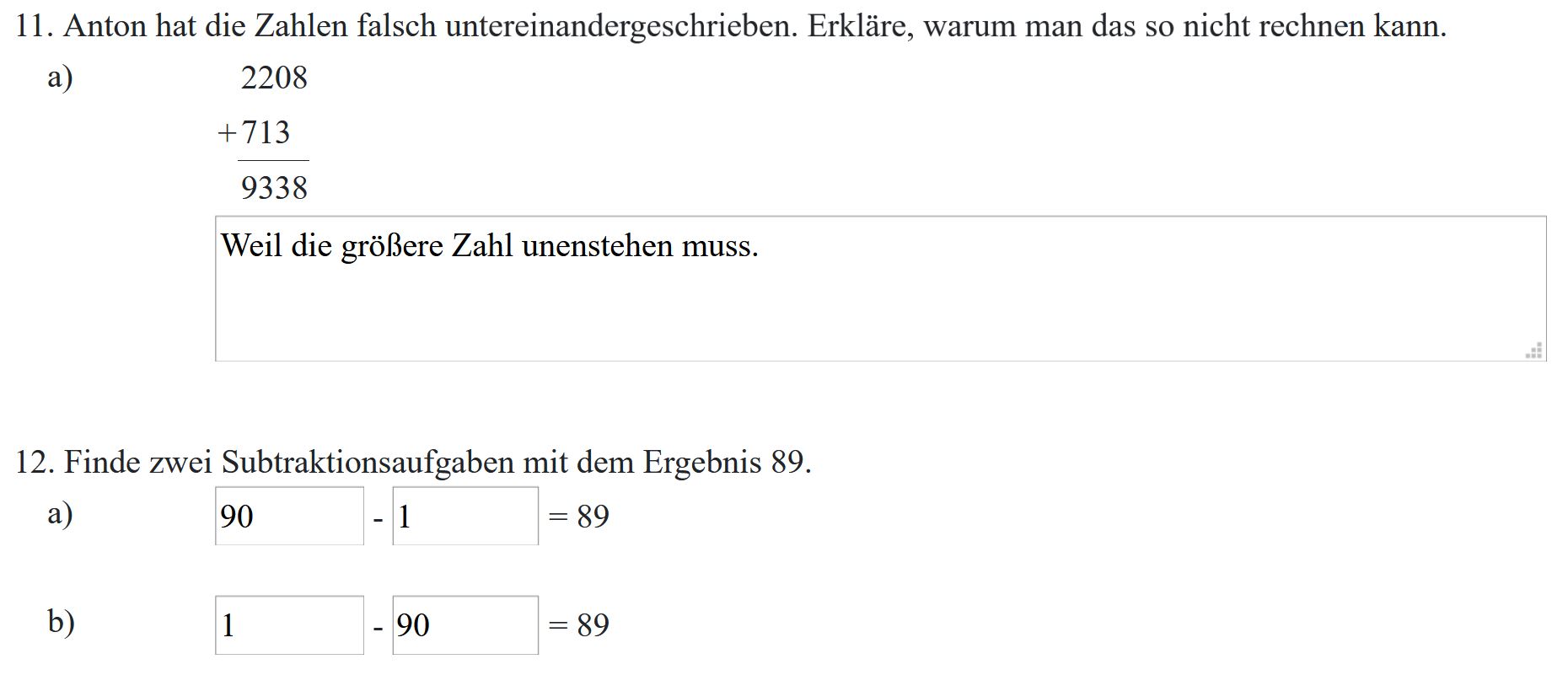This screenshot has width=1568, height=675.
Task: Click the 'a)' label of question 12
Action: (x=60, y=513)
